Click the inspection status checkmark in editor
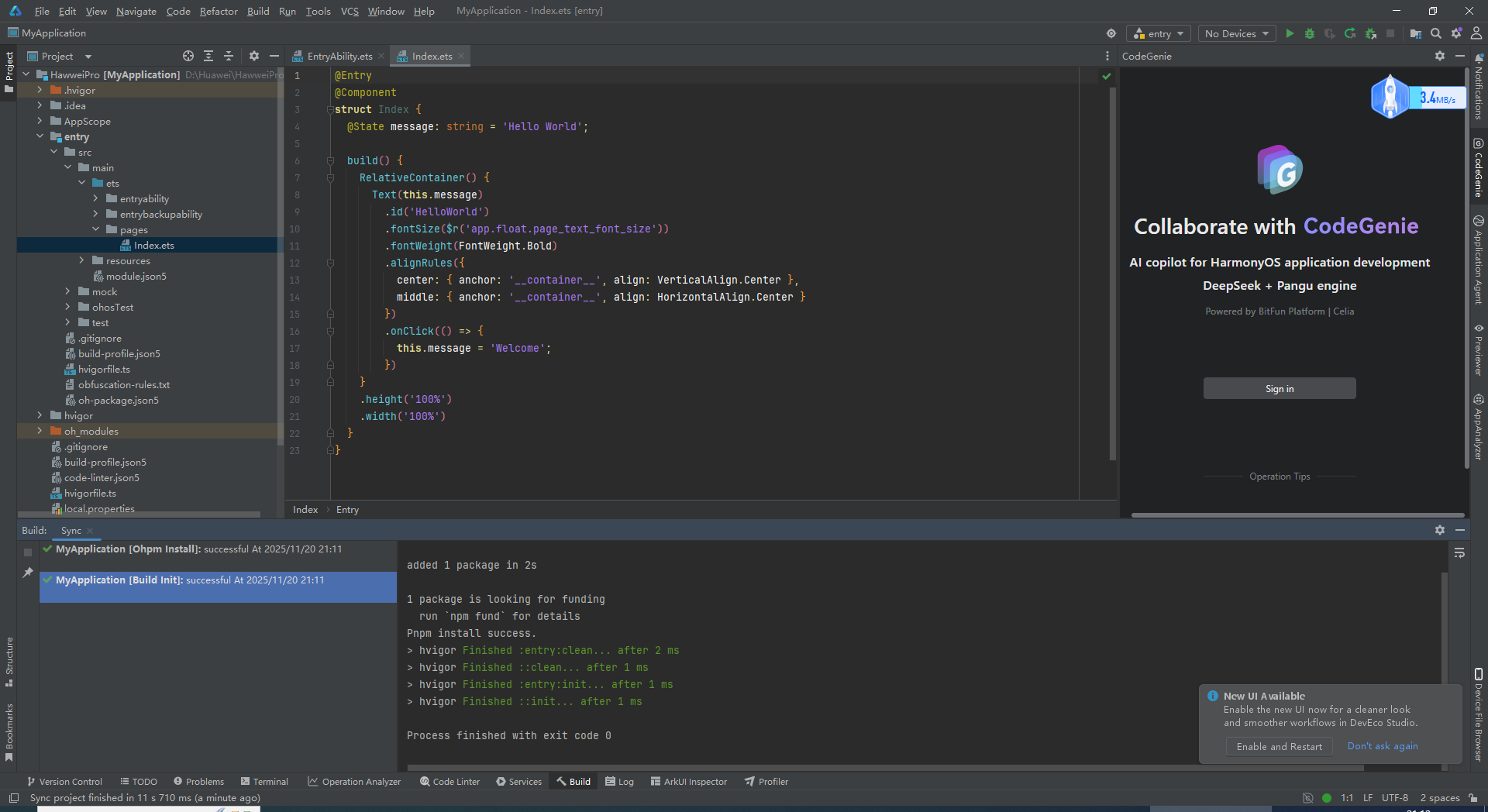The image size is (1488, 812). pos(1107,76)
